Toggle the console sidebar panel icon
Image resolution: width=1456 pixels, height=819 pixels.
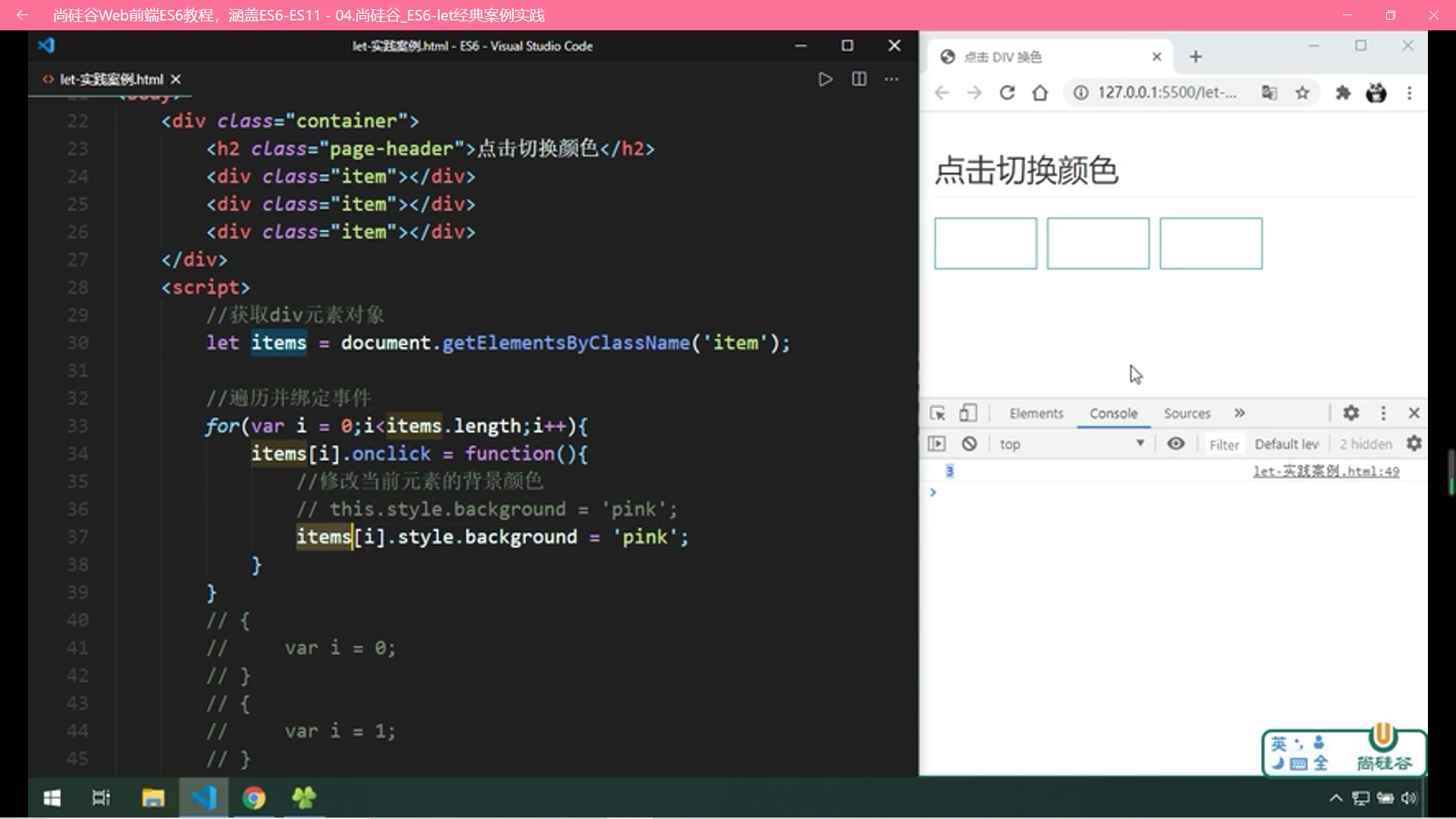[x=937, y=444]
